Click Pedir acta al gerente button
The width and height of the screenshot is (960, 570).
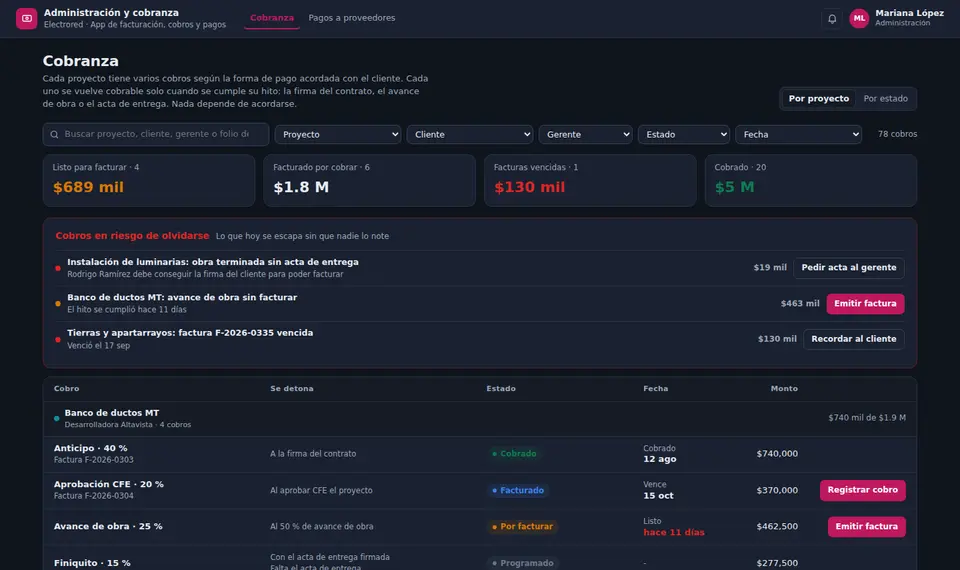pos(849,268)
